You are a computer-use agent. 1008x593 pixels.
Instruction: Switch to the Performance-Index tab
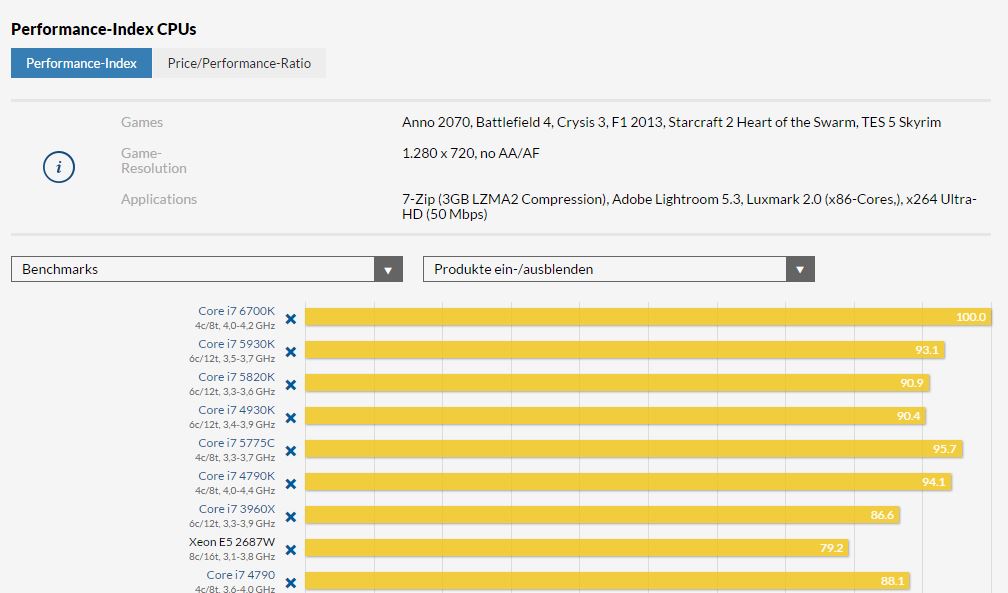pyautogui.click(x=81, y=63)
